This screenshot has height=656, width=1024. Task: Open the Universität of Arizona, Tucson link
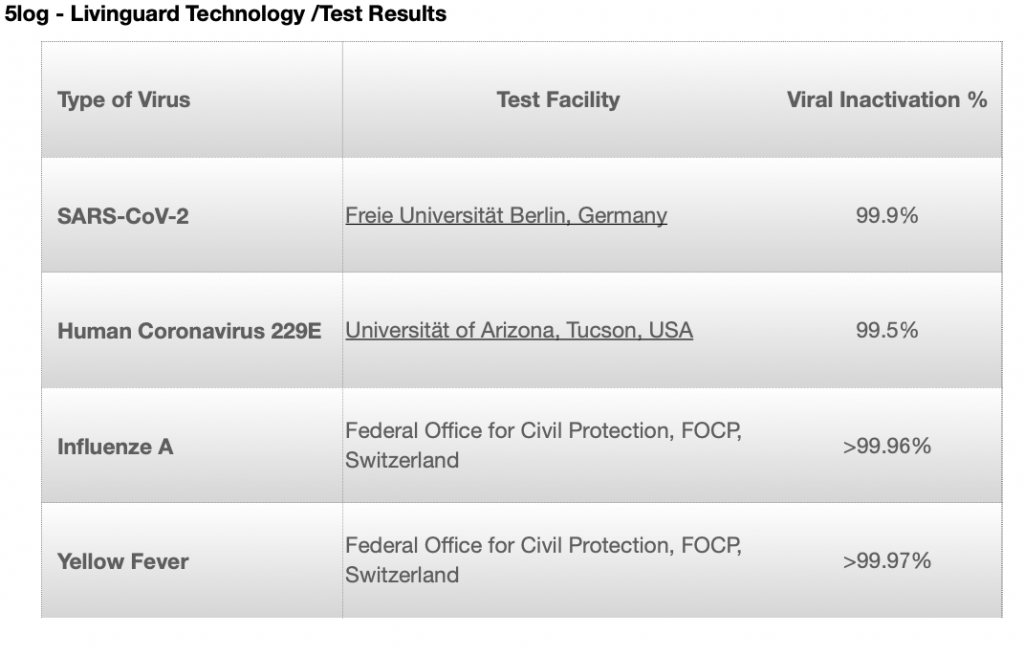519,331
